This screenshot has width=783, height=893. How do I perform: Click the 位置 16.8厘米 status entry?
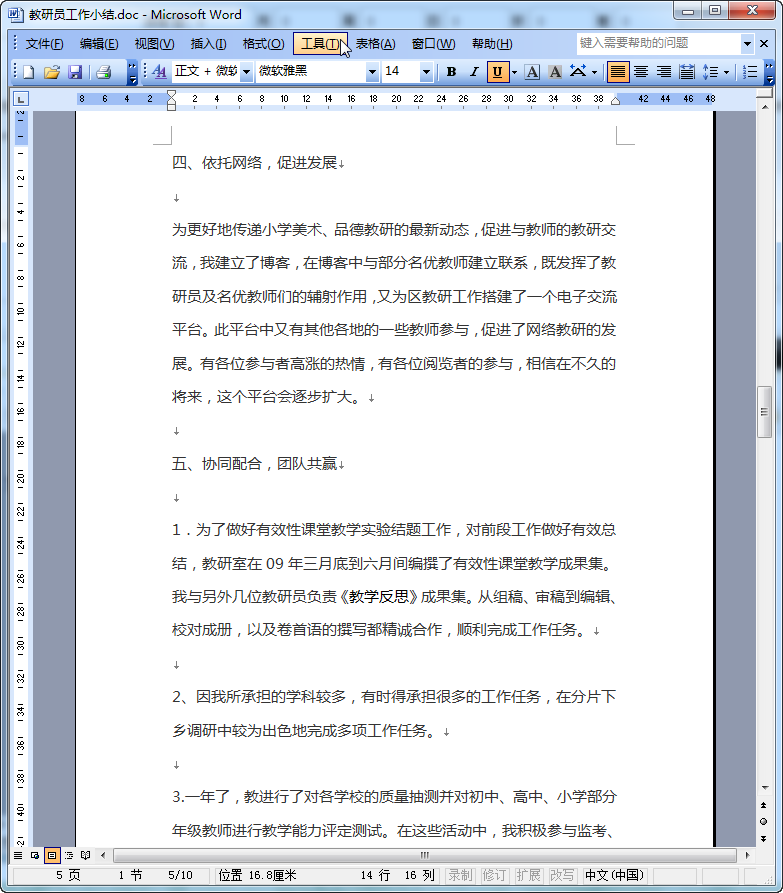tap(257, 875)
